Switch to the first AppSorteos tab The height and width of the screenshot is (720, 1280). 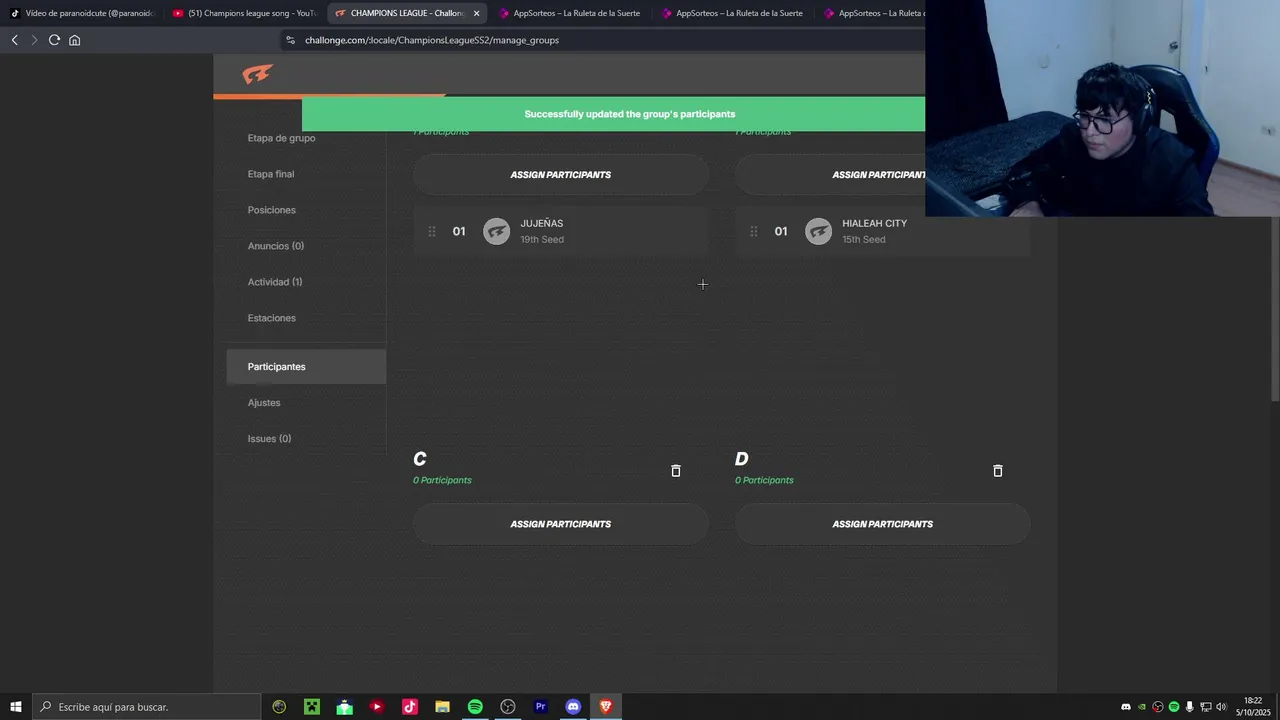[570, 13]
